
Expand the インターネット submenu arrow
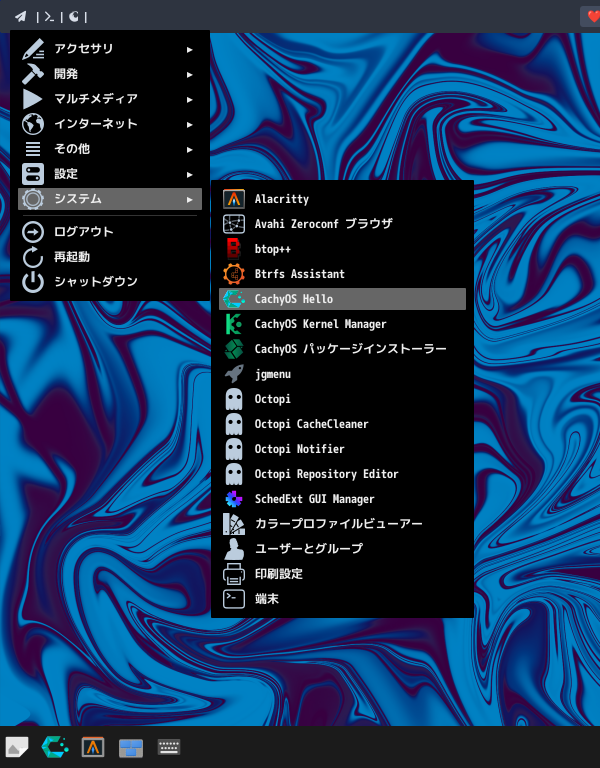coord(190,124)
